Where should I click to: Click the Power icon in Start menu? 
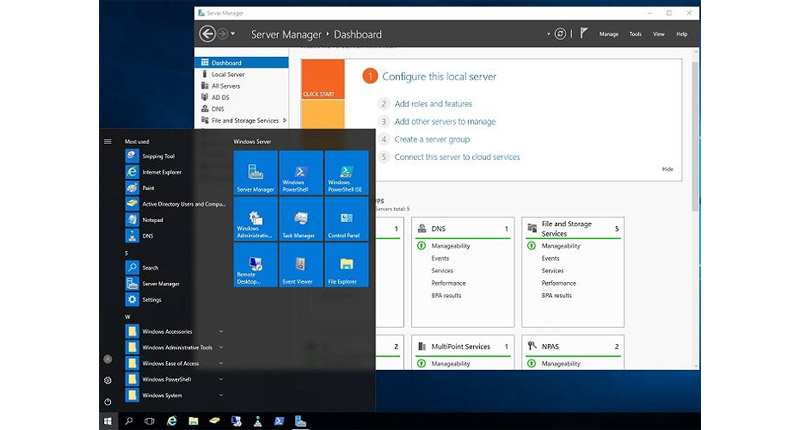[x=107, y=402]
